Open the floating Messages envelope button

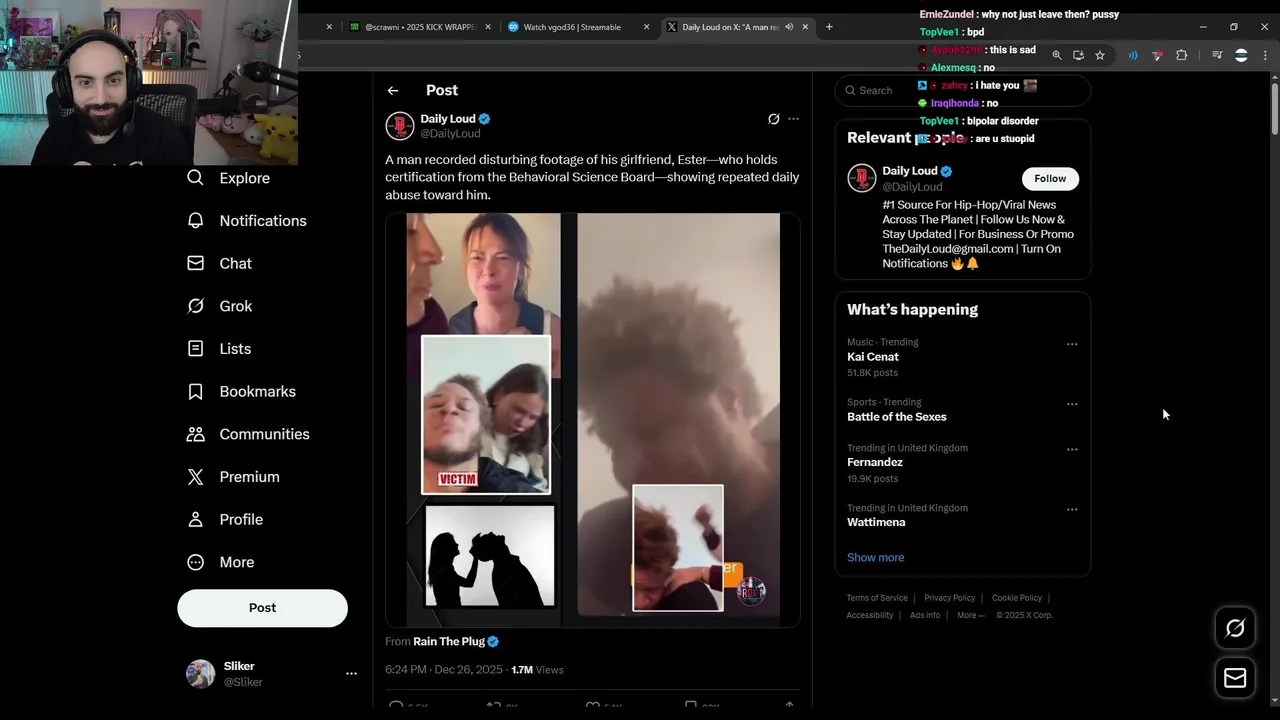[x=1235, y=678]
